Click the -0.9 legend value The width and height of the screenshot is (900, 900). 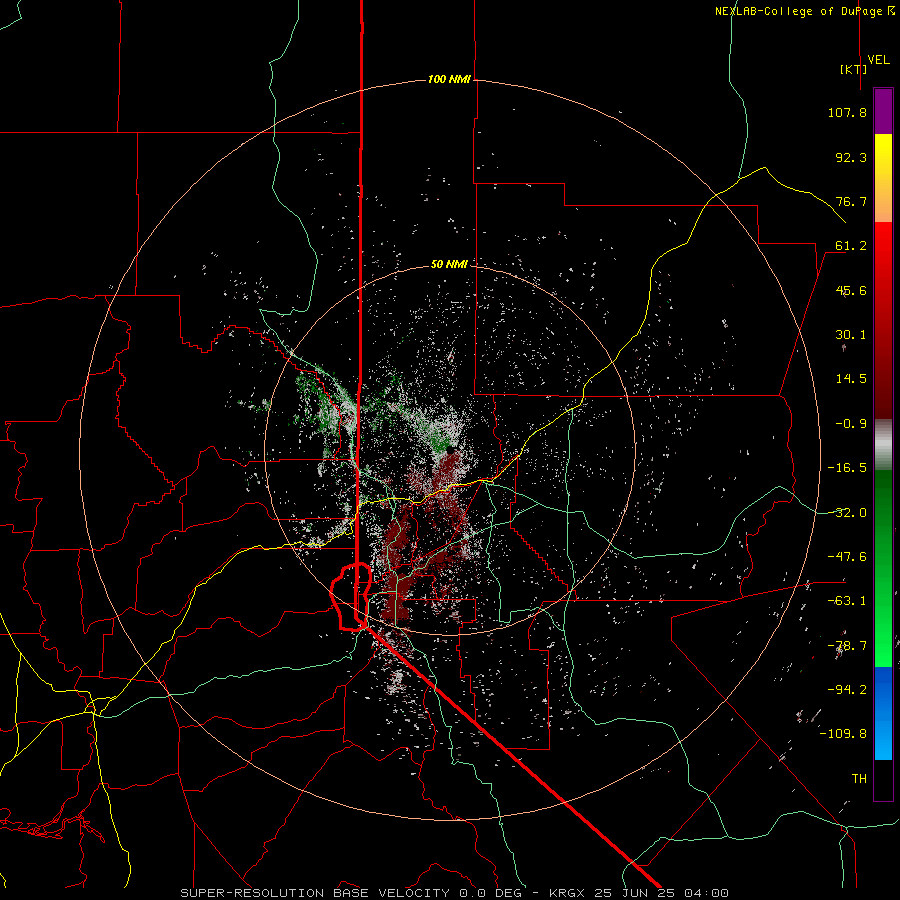[851, 424]
